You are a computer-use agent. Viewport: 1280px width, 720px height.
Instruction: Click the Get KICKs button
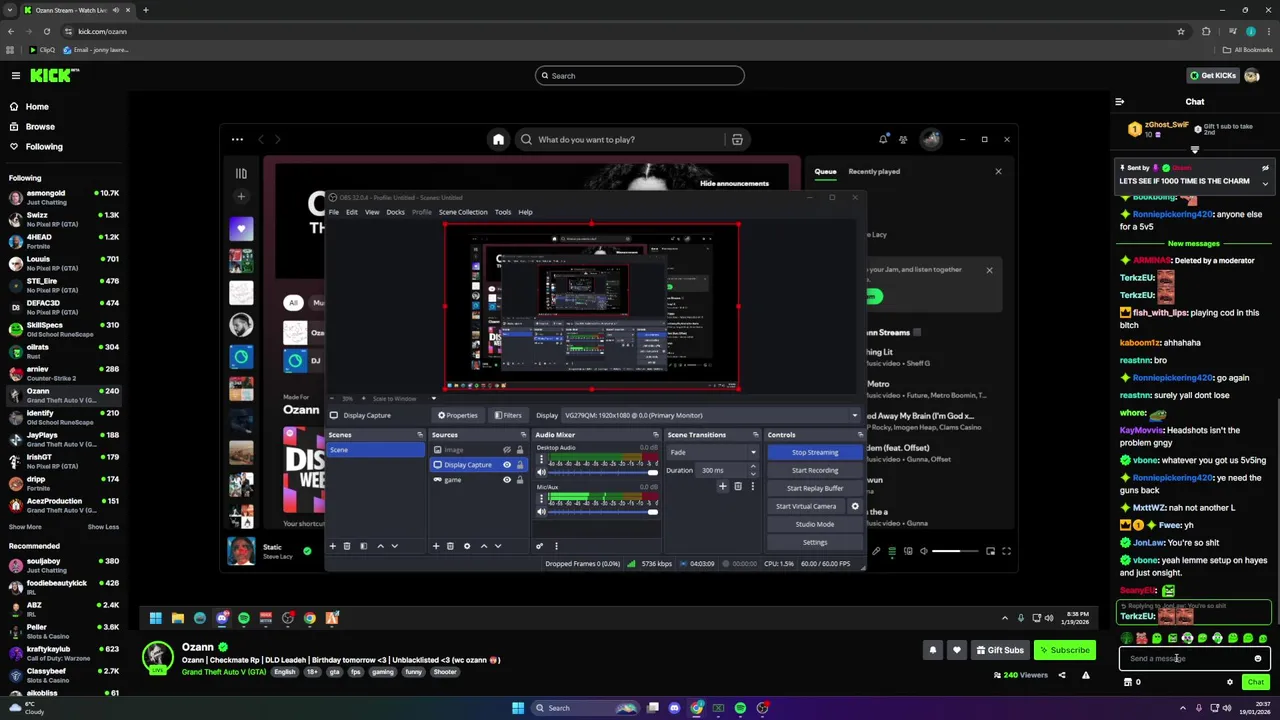1213,76
